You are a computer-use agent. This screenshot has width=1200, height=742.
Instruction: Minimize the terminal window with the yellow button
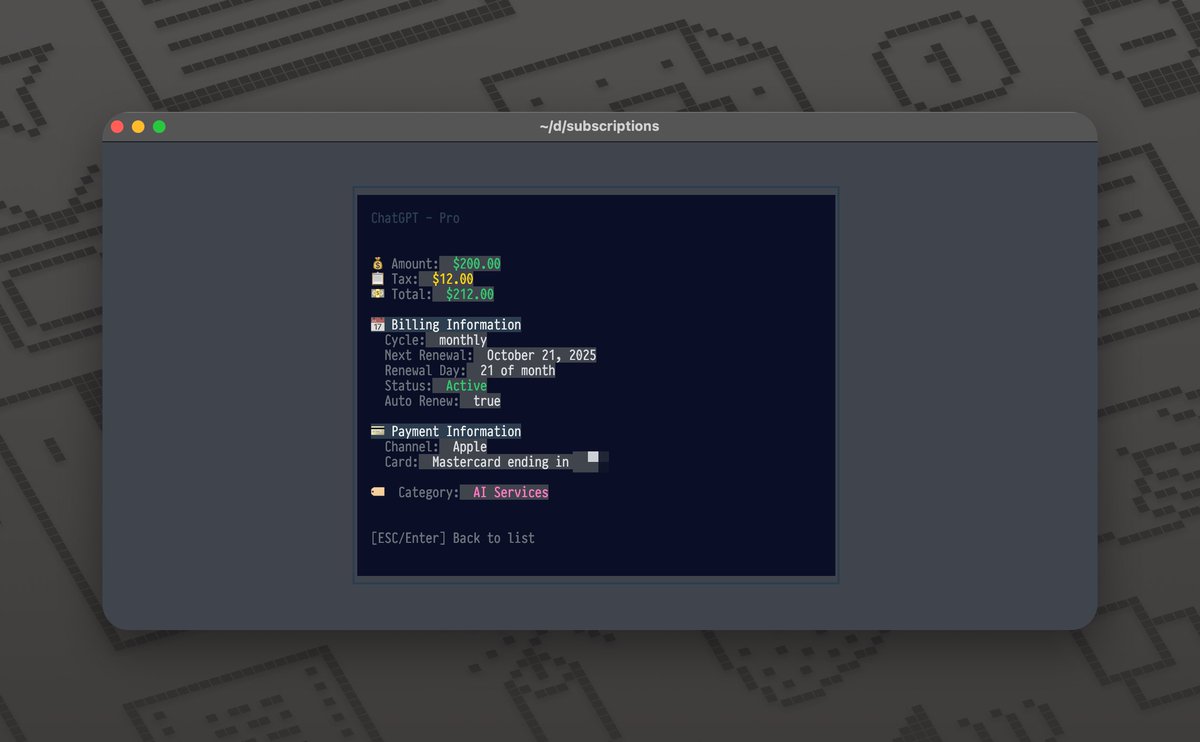coord(138,127)
